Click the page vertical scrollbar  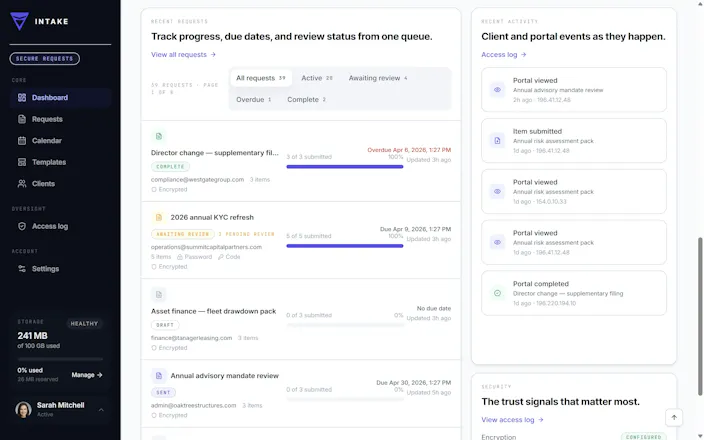[700, 317]
